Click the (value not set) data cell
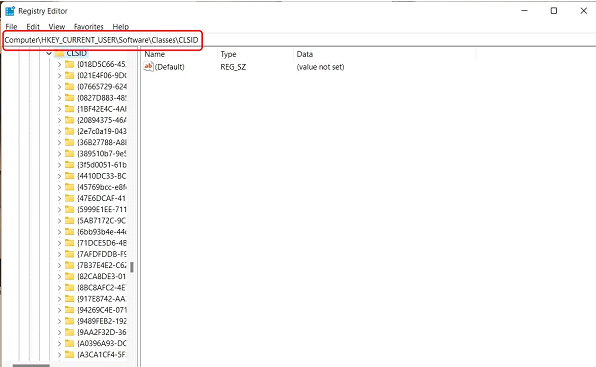Screen dimensions: 596x367 point(320,67)
